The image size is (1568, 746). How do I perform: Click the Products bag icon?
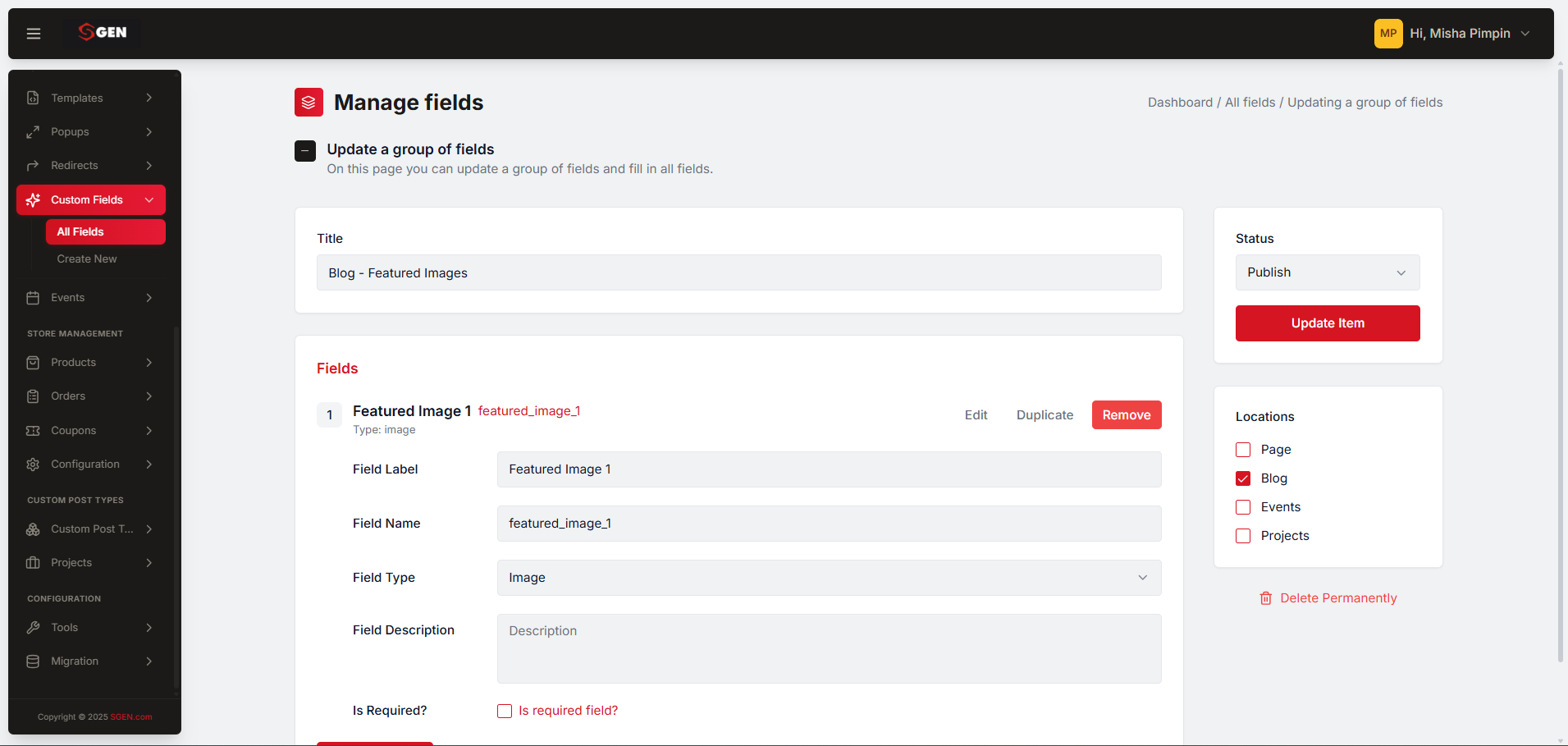pos(33,363)
